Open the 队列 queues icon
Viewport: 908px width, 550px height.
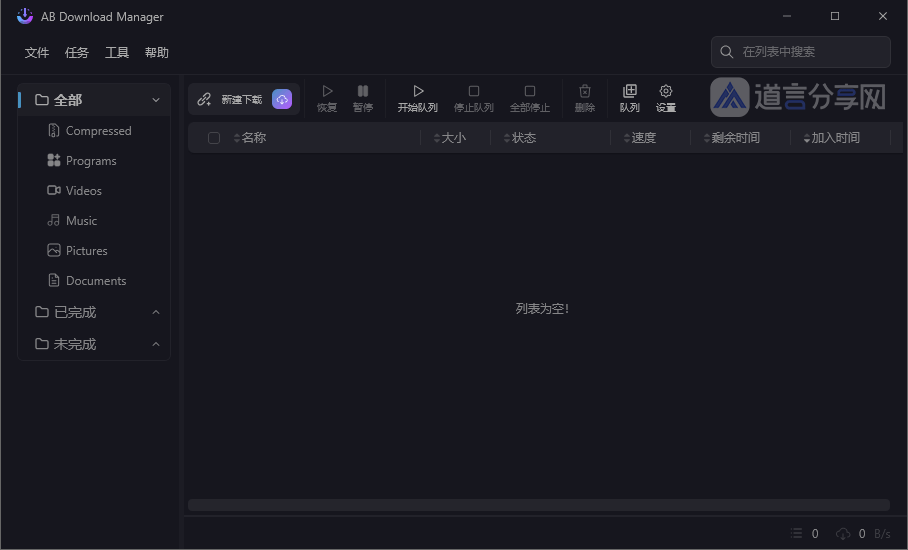pyautogui.click(x=629, y=91)
